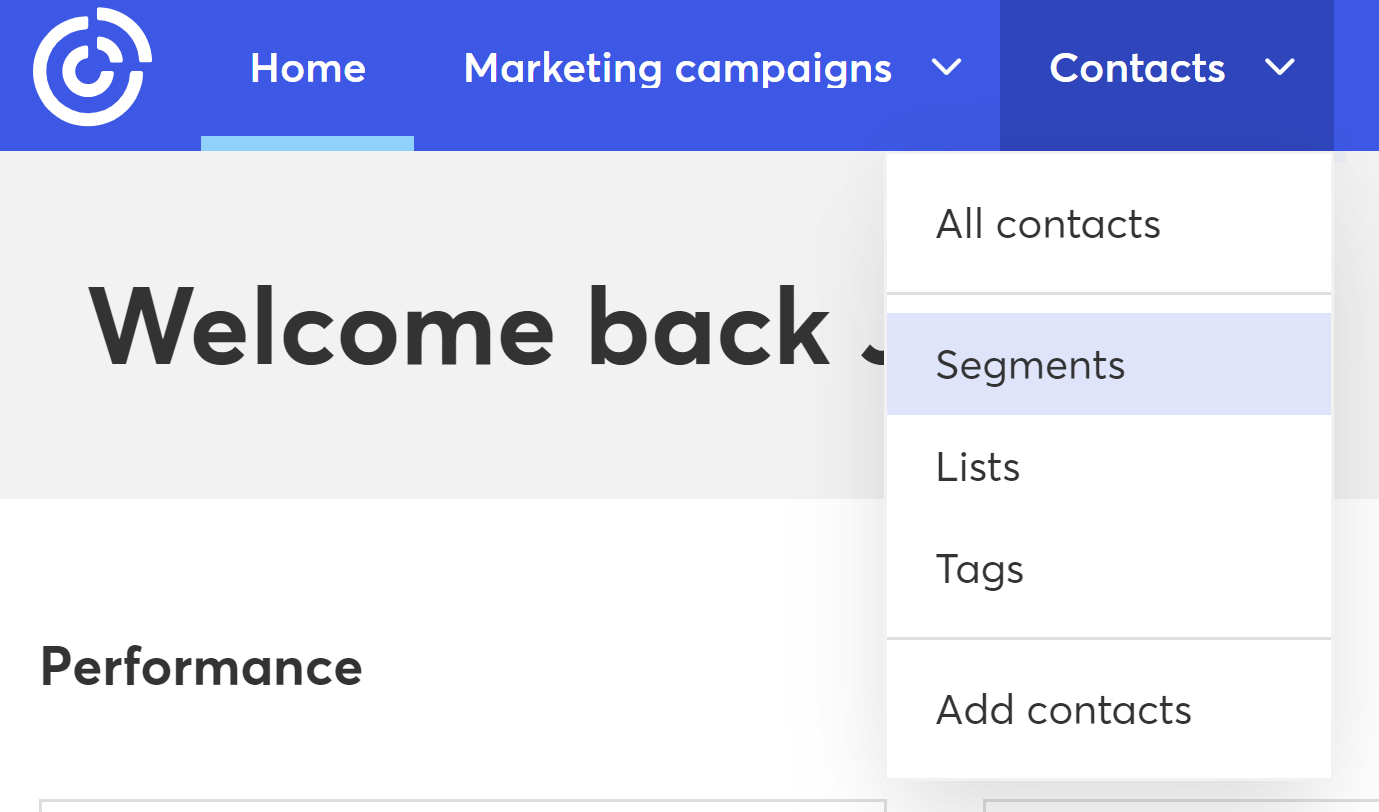Select the Tags menu option
The height and width of the screenshot is (812, 1379).
979,569
